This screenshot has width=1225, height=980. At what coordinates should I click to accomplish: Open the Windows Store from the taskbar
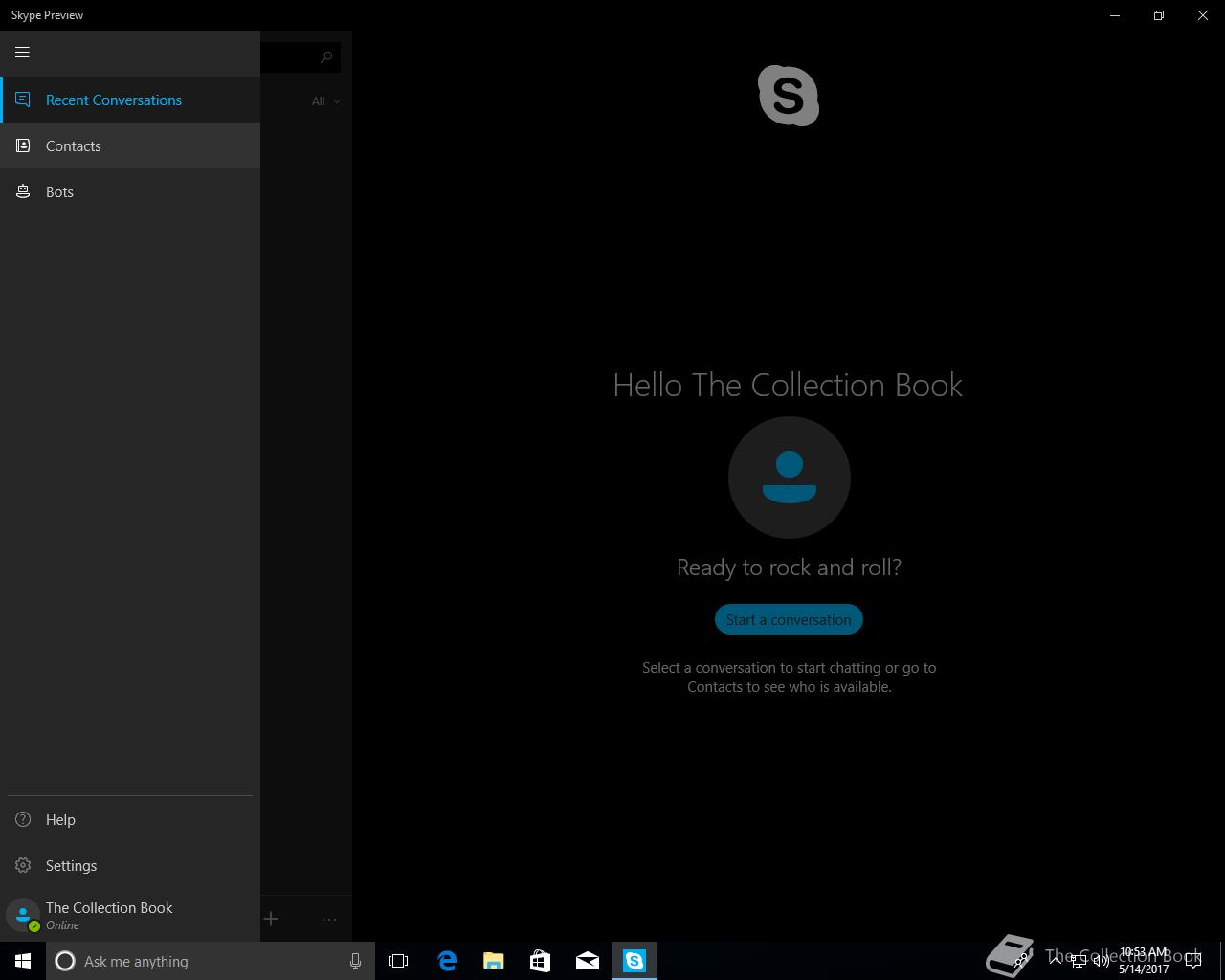tap(540, 961)
